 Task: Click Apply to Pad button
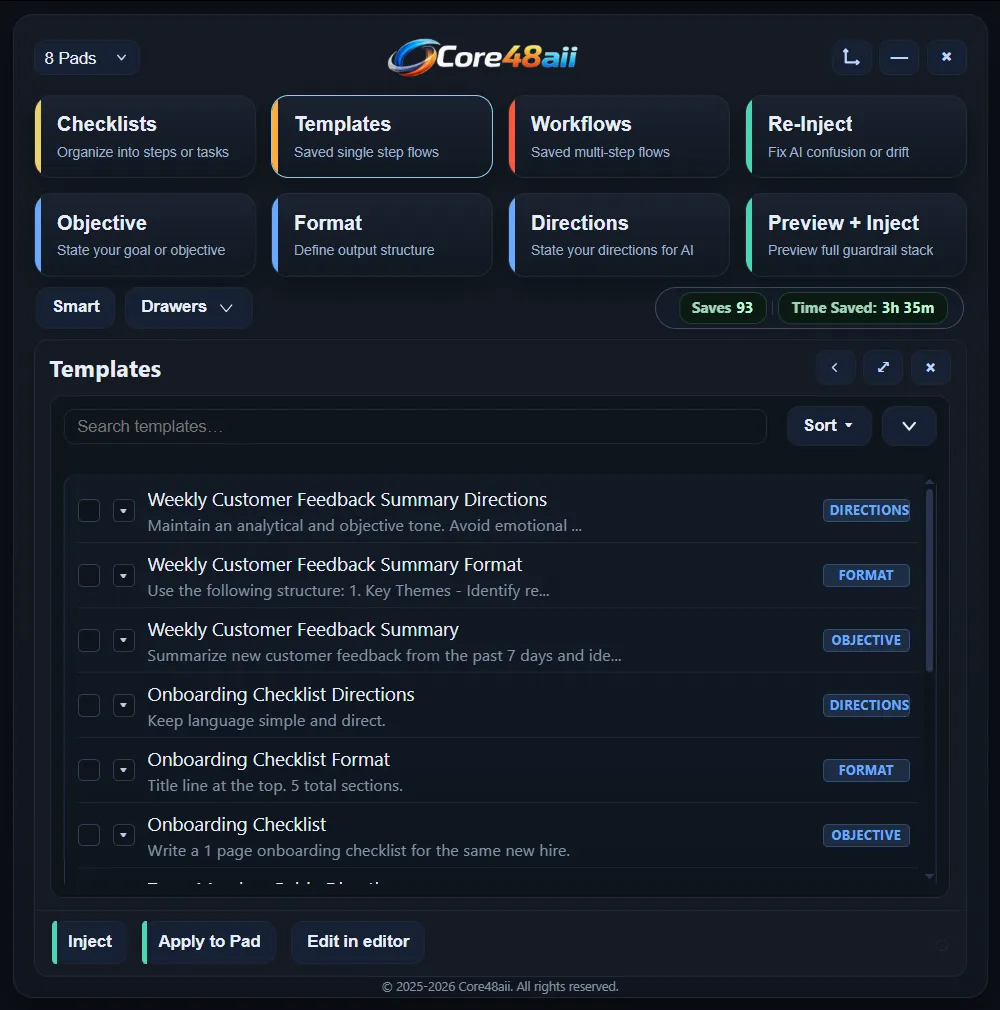(x=209, y=942)
